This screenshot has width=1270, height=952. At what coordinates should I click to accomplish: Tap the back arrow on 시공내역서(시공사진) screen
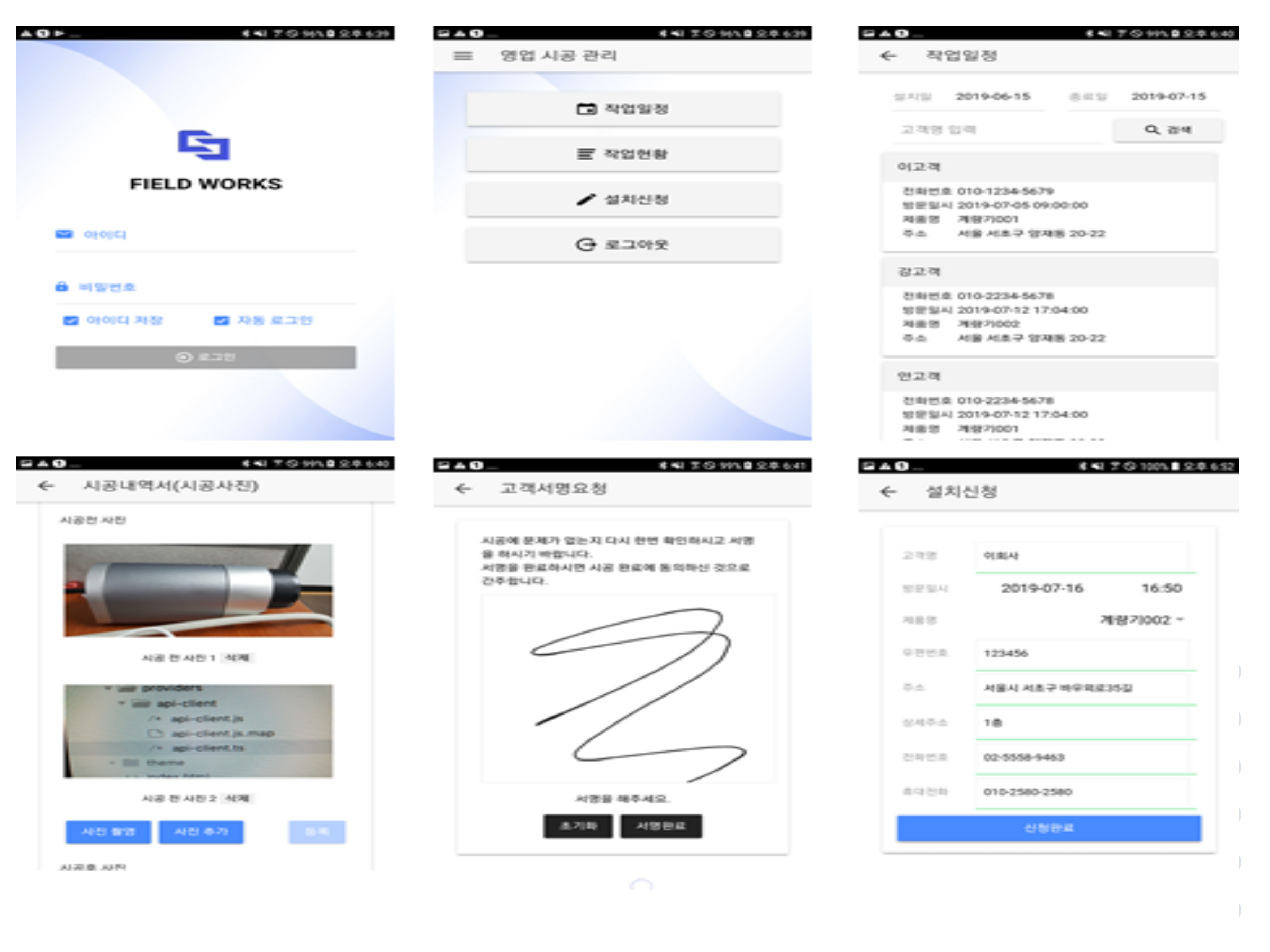pyautogui.click(x=46, y=486)
